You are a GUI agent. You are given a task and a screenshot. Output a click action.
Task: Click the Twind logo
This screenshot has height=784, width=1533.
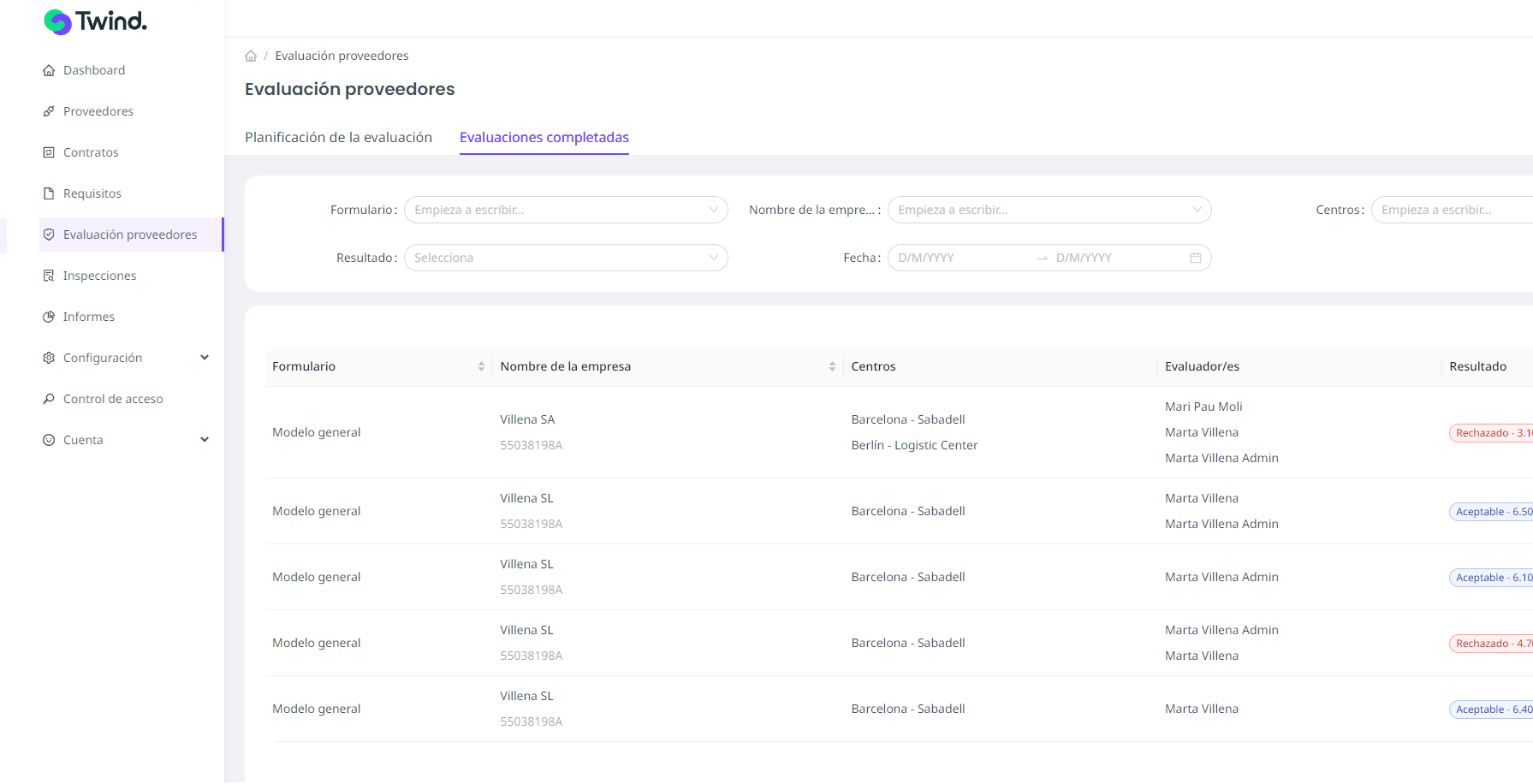click(x=95, y=21)
